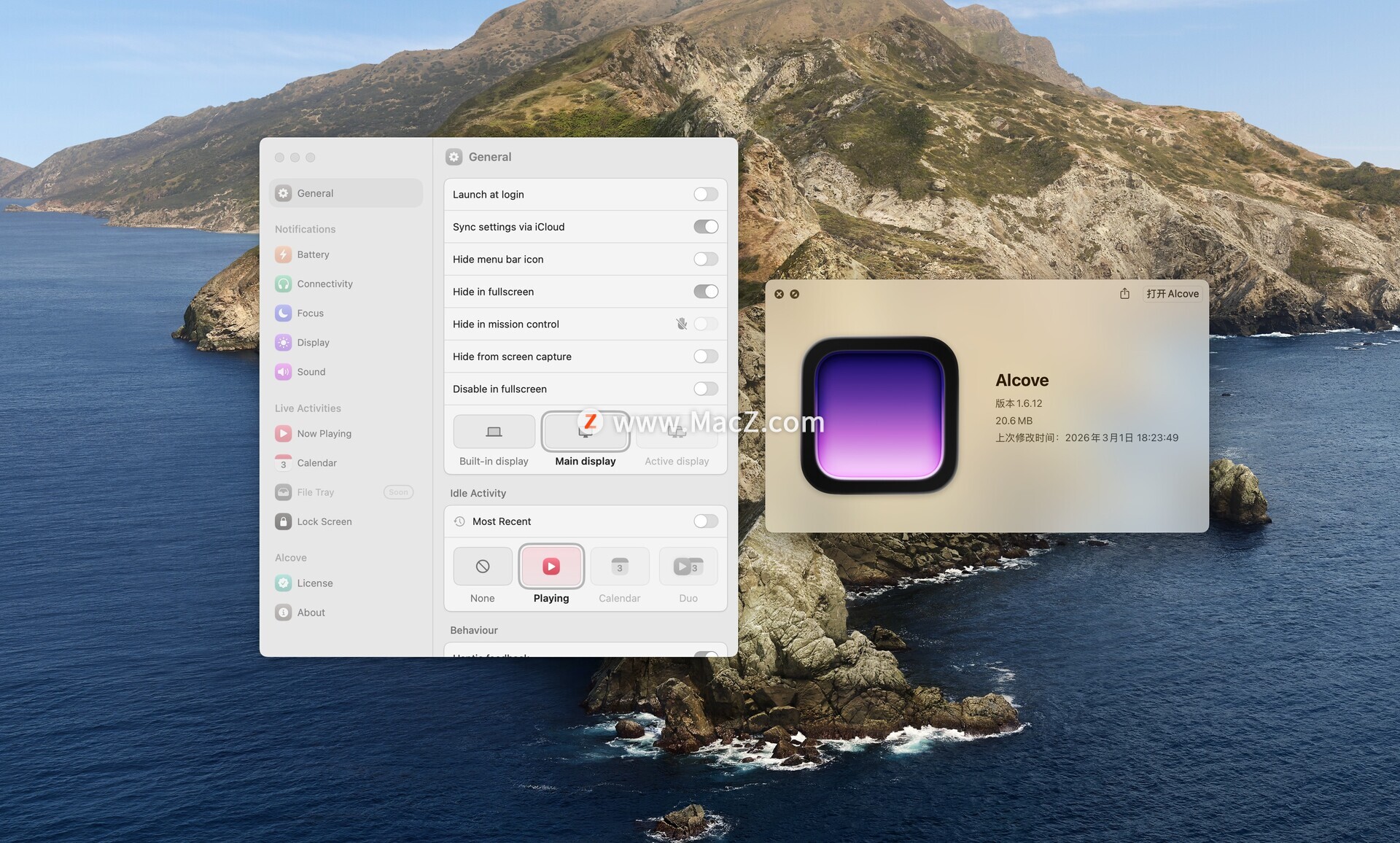Viewport: 1400px width, 843px height.
Task: Open Display notification settings
Action: [x=313, y=342]
